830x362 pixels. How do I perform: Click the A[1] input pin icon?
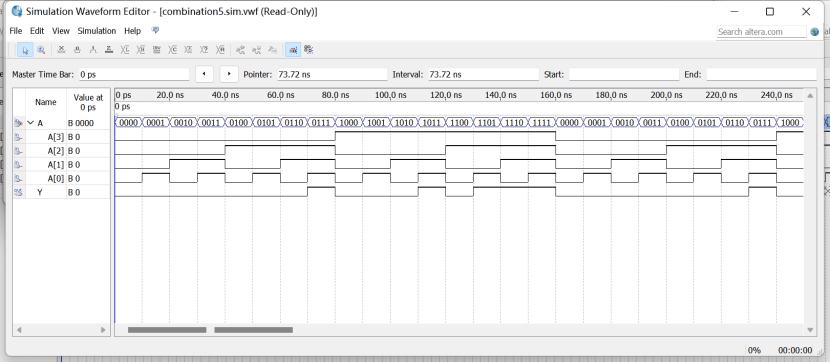tap(18, 164)
